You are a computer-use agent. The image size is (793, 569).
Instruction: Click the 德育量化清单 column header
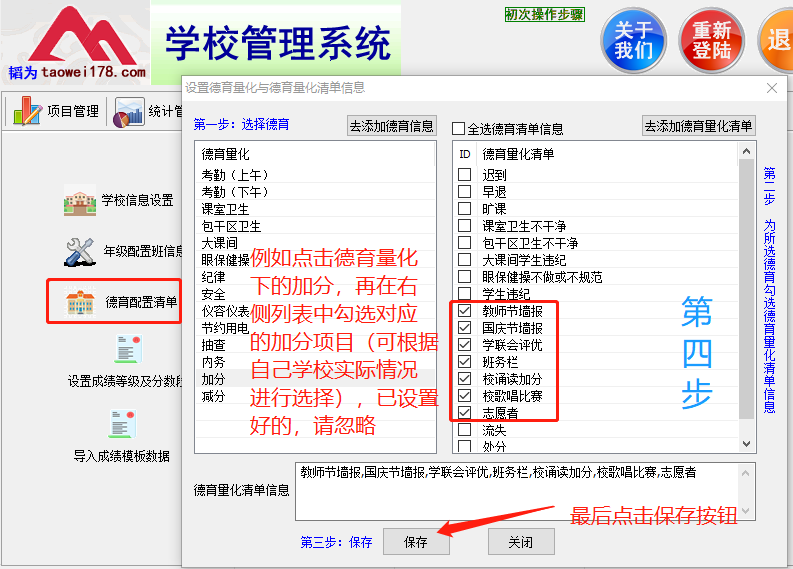607,154
